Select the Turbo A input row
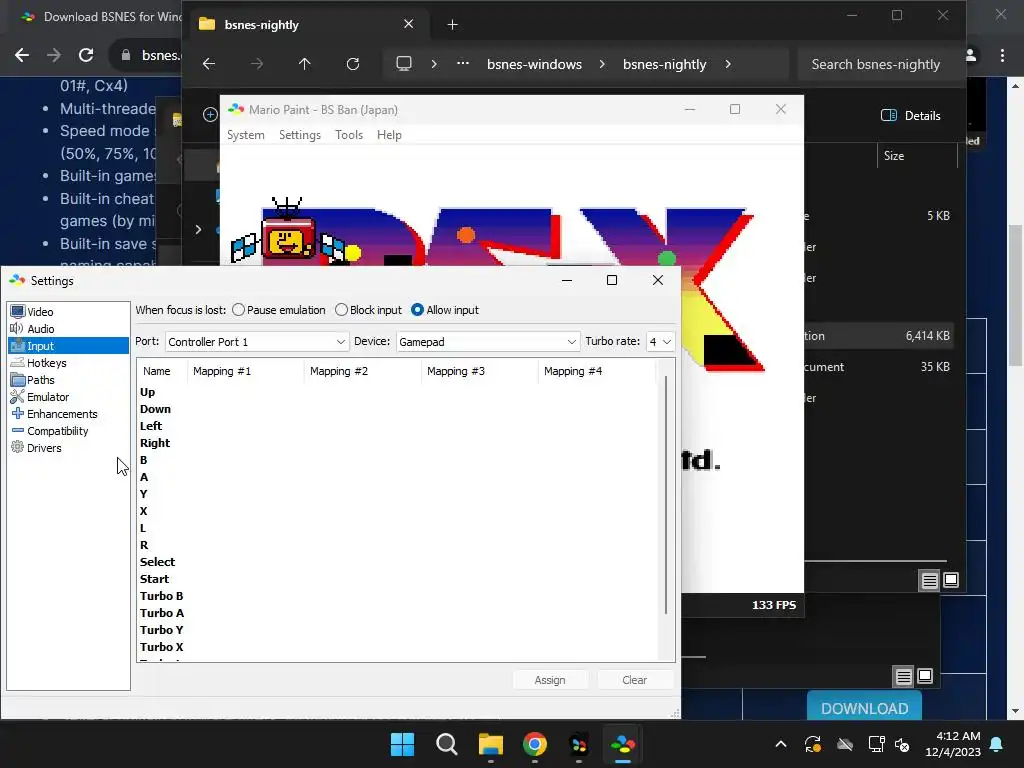 (x=397, y=613)
